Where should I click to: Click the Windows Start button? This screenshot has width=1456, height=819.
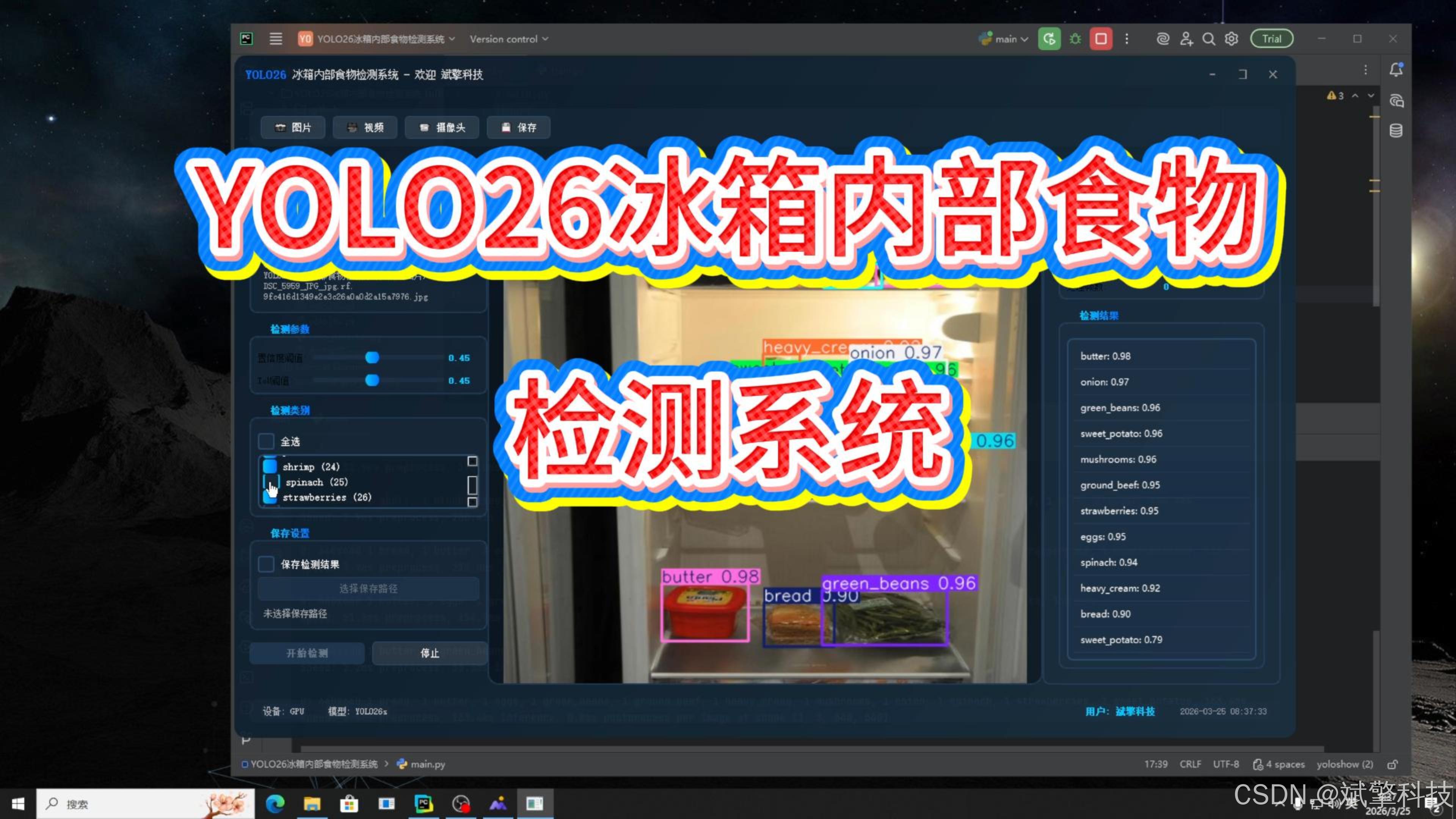tap(18, 804)
